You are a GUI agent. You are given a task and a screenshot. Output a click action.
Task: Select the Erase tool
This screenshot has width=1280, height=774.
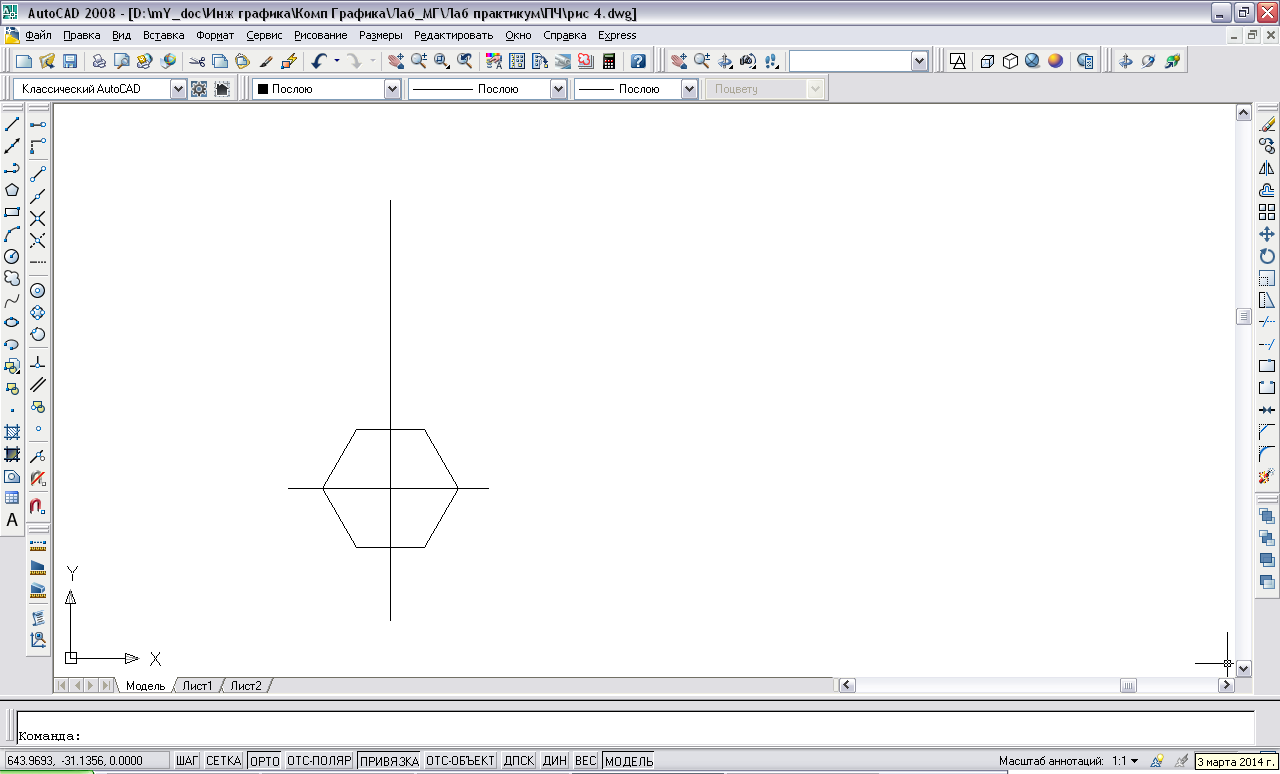(x=1267, y=124)
